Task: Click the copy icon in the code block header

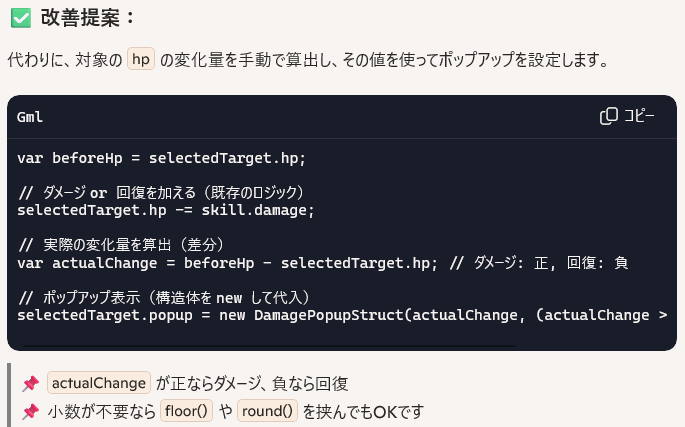Action: [x=609, y=116]
